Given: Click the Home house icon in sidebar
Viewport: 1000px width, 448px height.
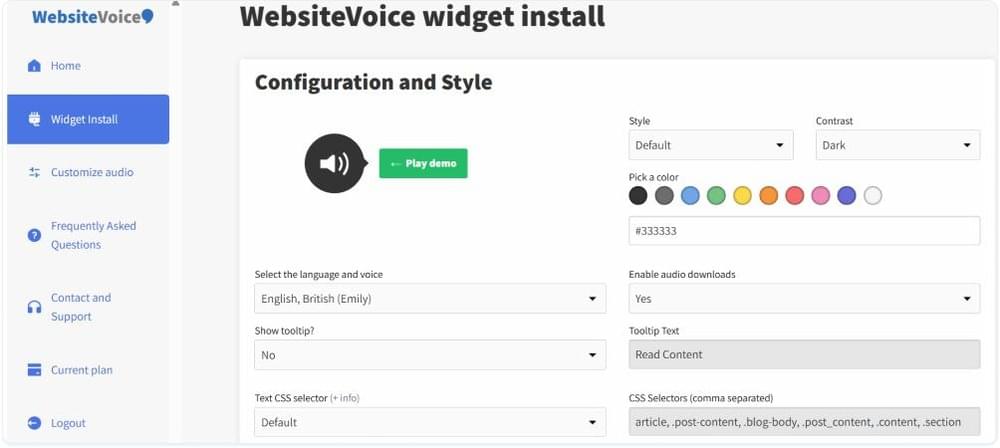Looking at the screenshot, I should (34, 66).
